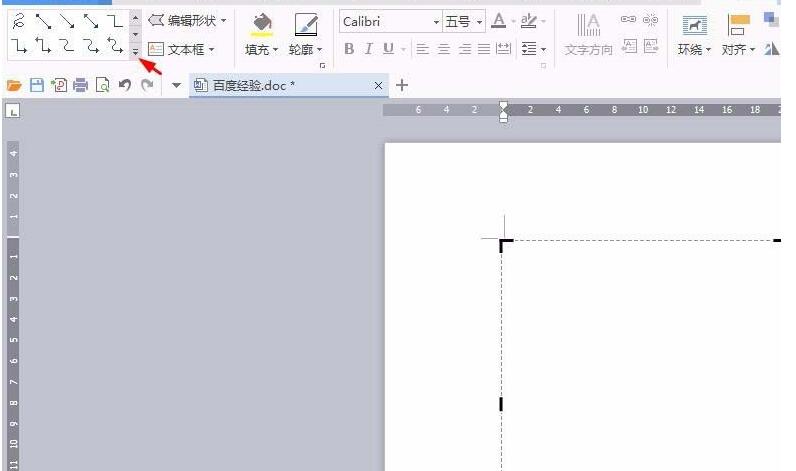
Task: Open the print preview
Action: point(103,85)
